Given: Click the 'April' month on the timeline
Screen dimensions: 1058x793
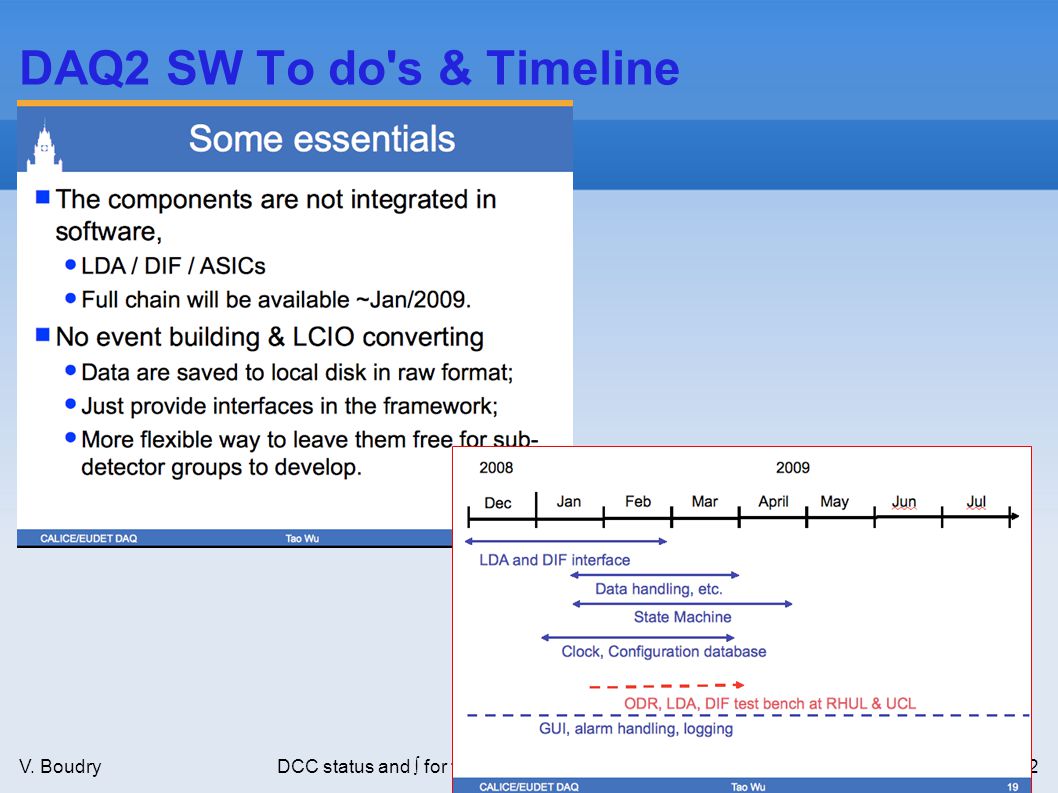Looking at the screenshot, I should coord(773,501).
